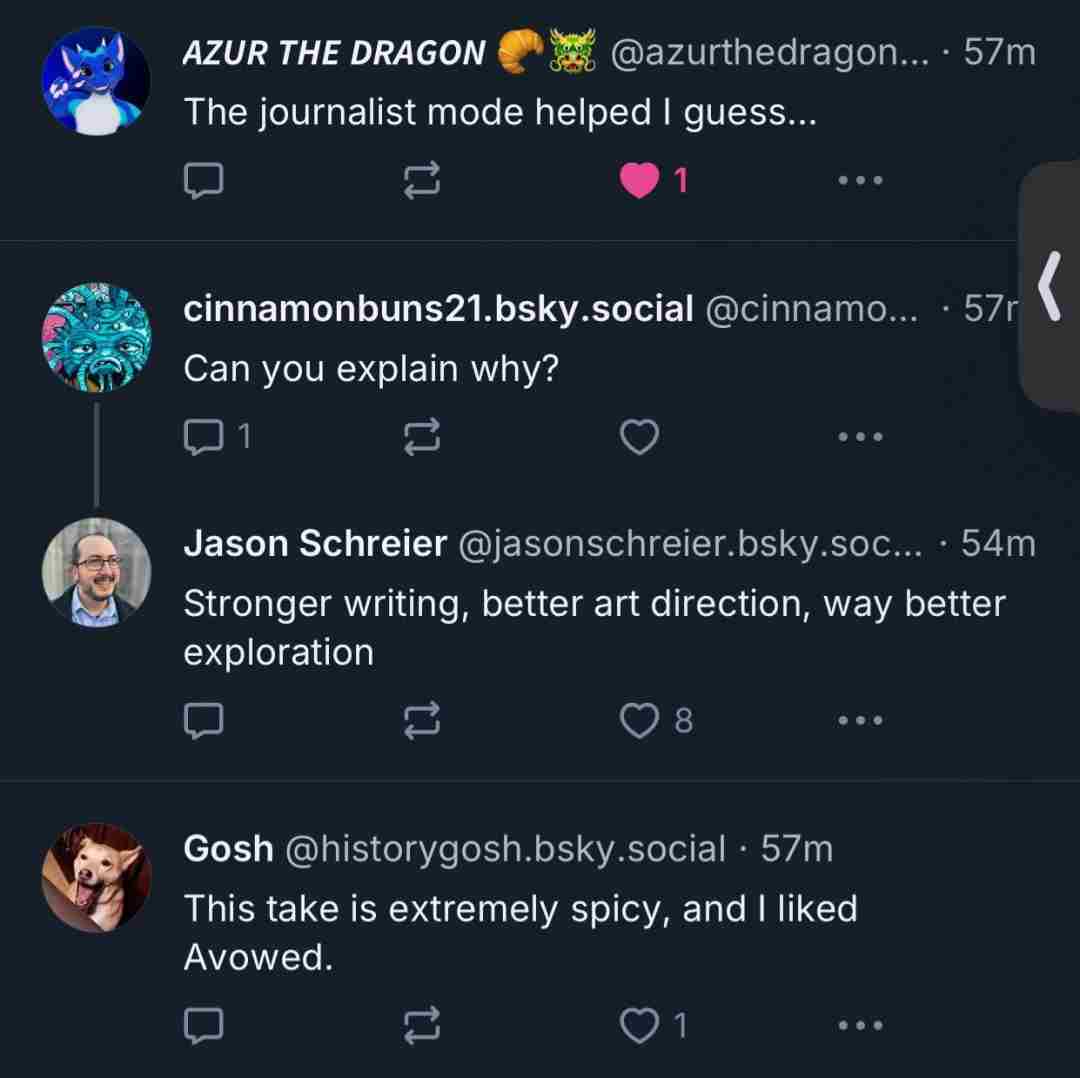Reply to cinnamonbuns21's question
This screenshot has width=1080, height=1078.
tap(204, 436)
